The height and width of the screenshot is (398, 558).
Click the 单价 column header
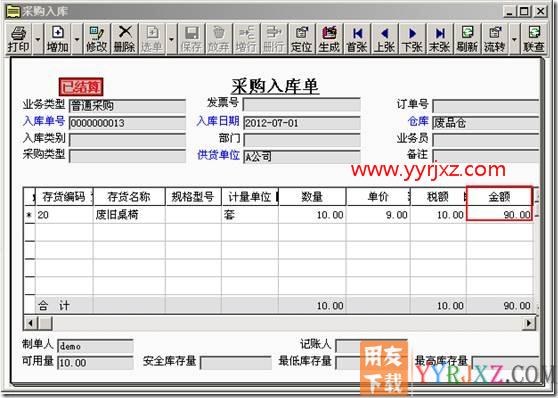pyautogui.click(x=378, y=197)
